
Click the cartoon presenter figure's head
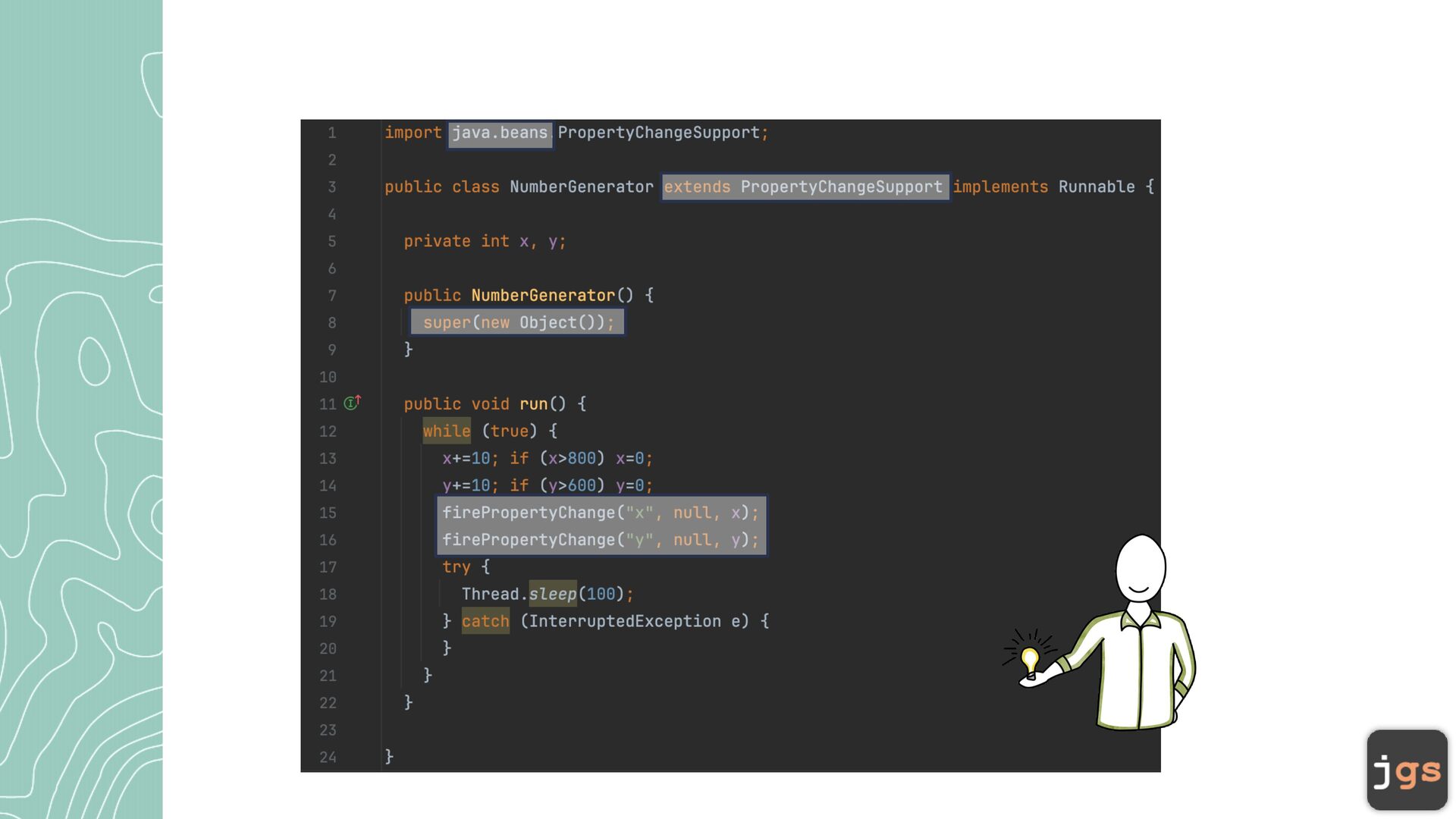coord(1140,568)
